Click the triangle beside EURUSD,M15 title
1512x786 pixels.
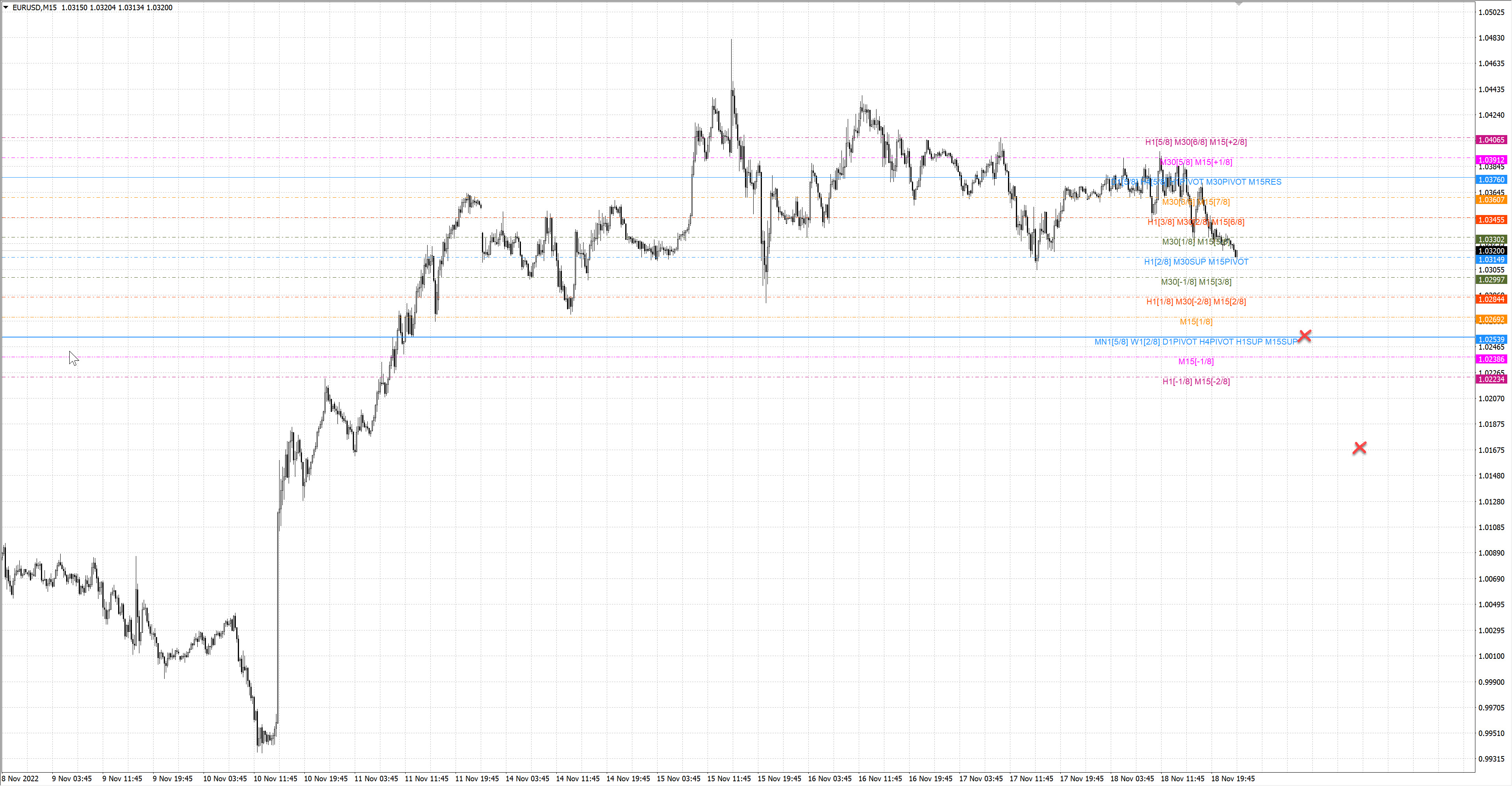tap(6, 7)
